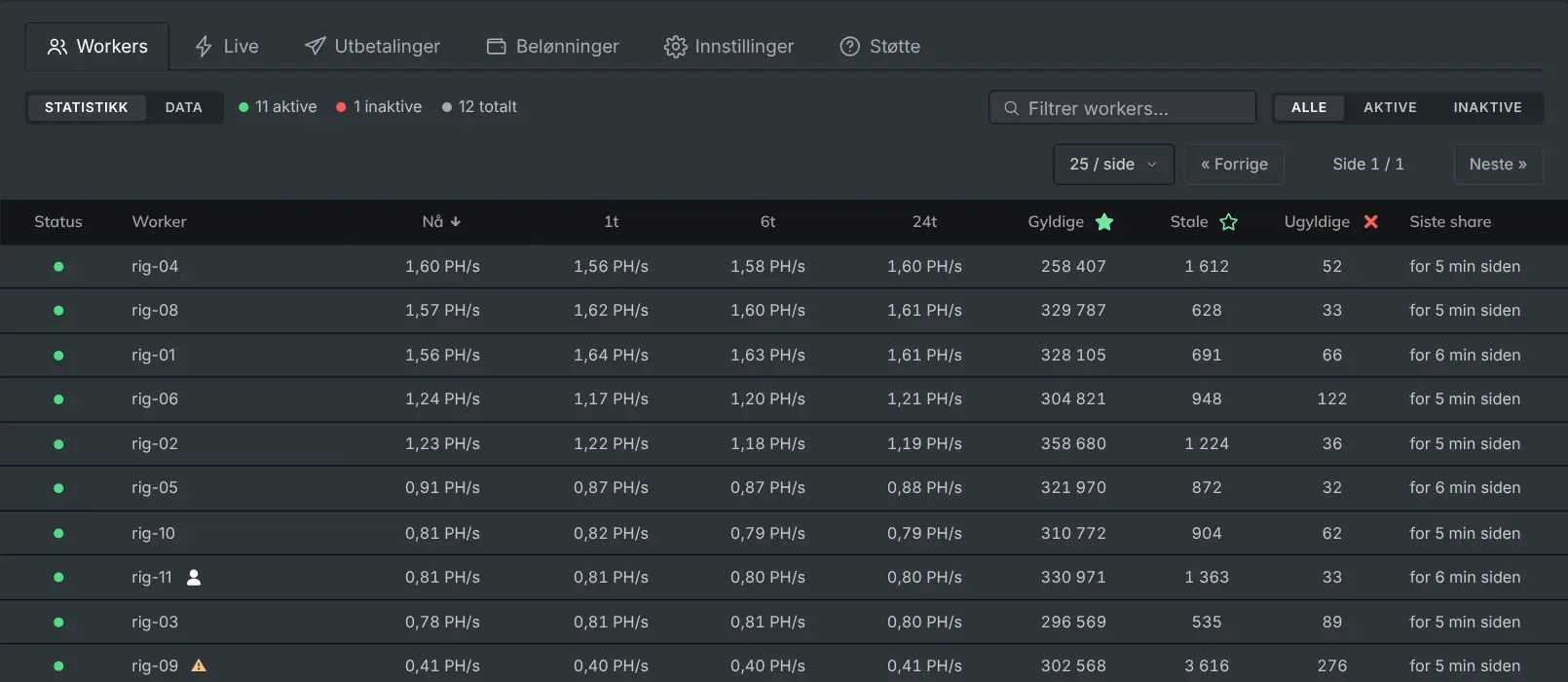The image size is (1568, 682).
Task: Click the Utbetalinger paper plane icon
Action: (315, 47)
